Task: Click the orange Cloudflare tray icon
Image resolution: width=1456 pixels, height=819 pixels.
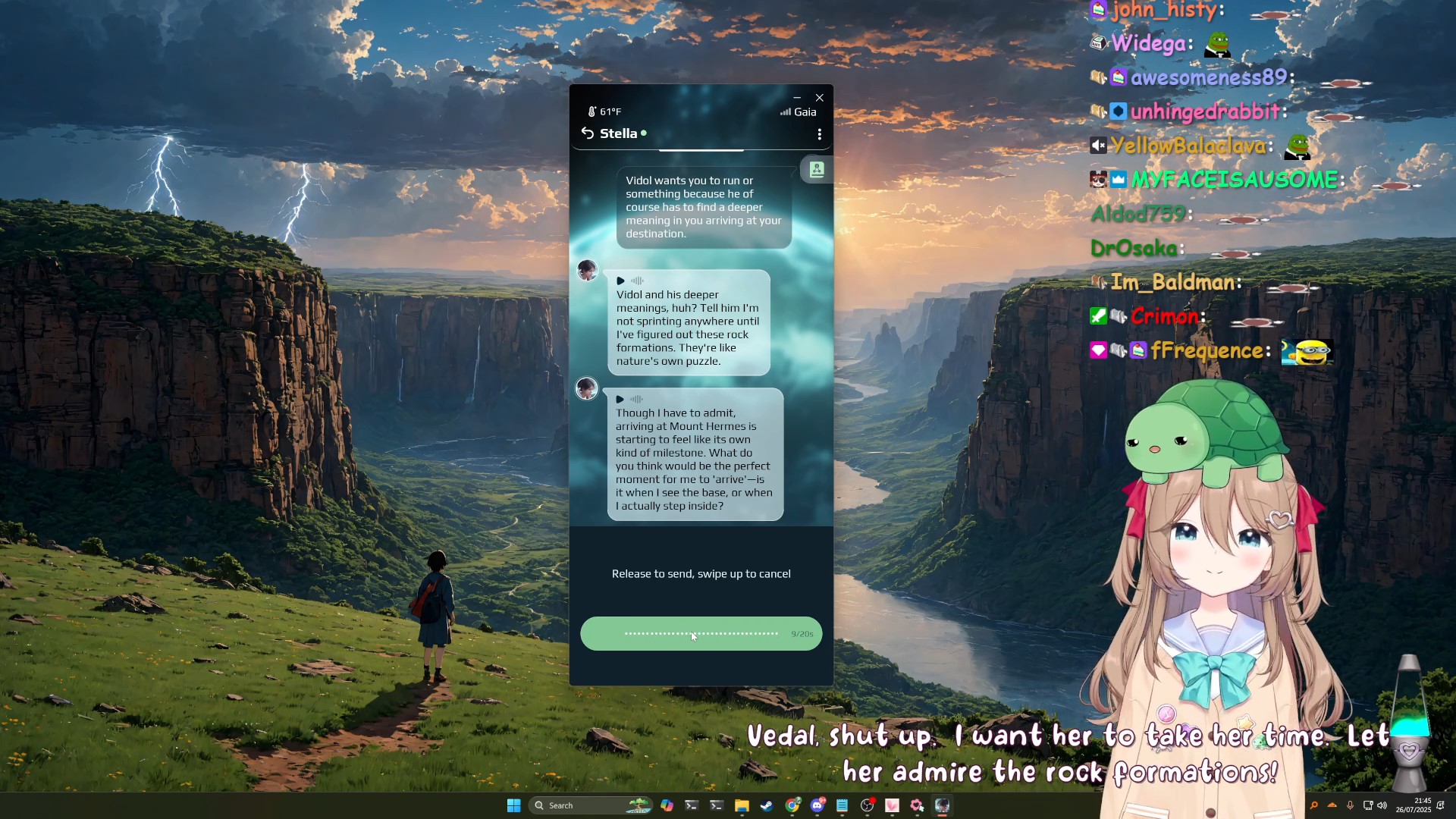Action: pyautogui.click(x=1332, y=805)
